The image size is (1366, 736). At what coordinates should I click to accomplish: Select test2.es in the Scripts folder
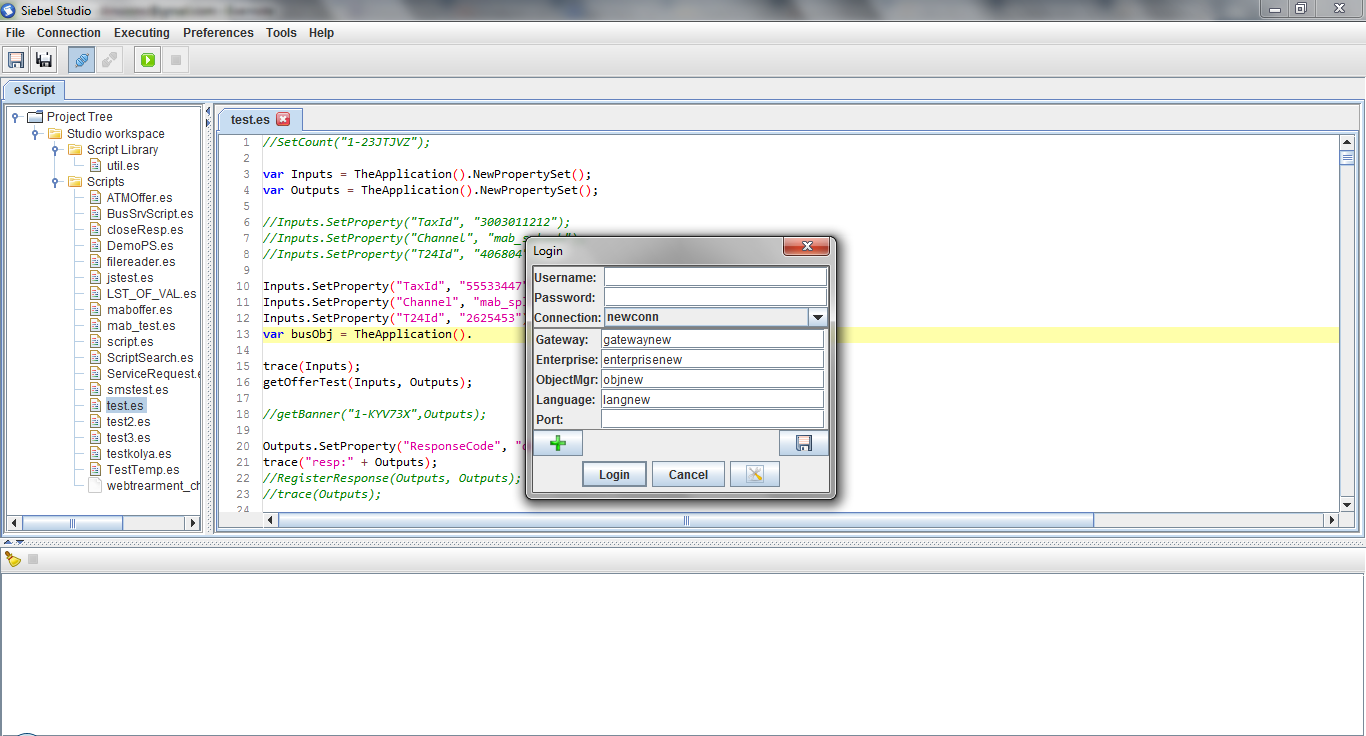(x=129, y=421)
